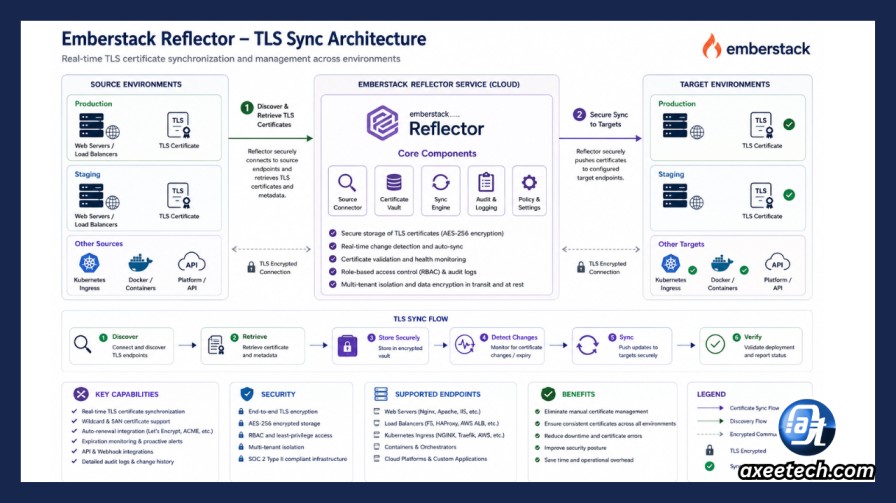Click 'EMBERSTACK REFLECTOR SERVICE (CLOUD)' heading

pos(439,84)
